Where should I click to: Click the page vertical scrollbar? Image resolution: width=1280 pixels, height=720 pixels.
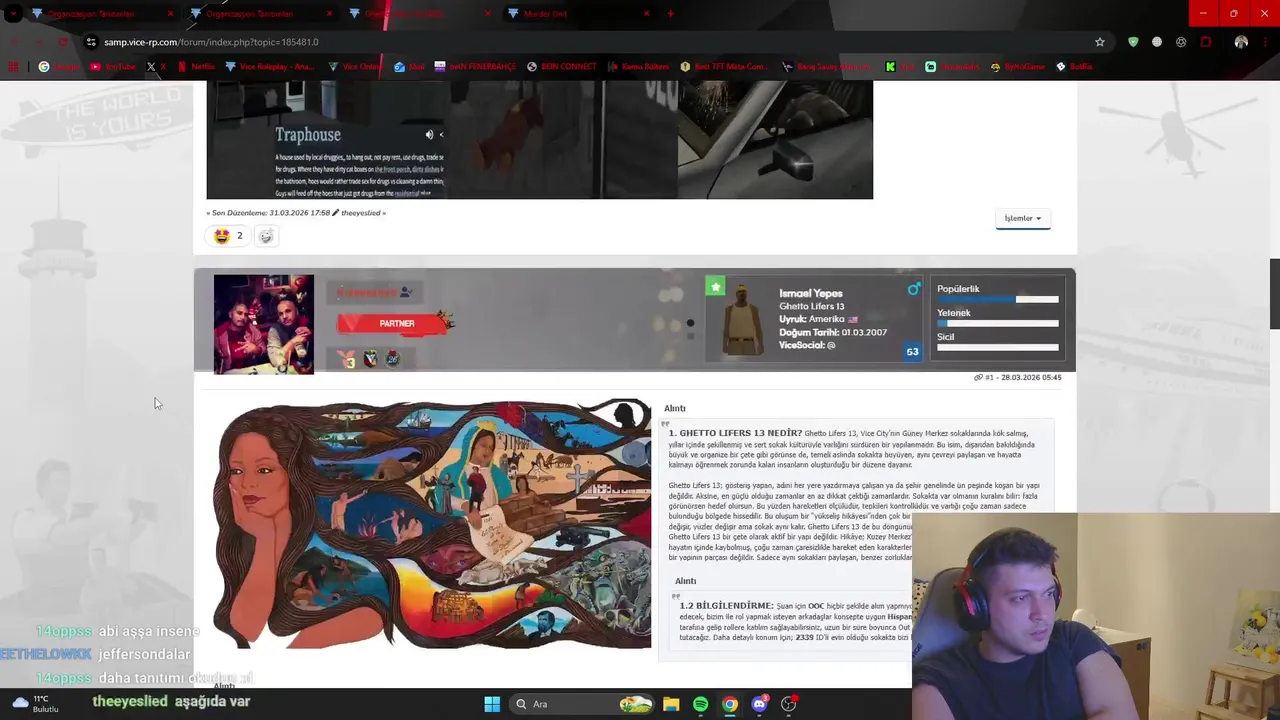tap(1274, 293)
